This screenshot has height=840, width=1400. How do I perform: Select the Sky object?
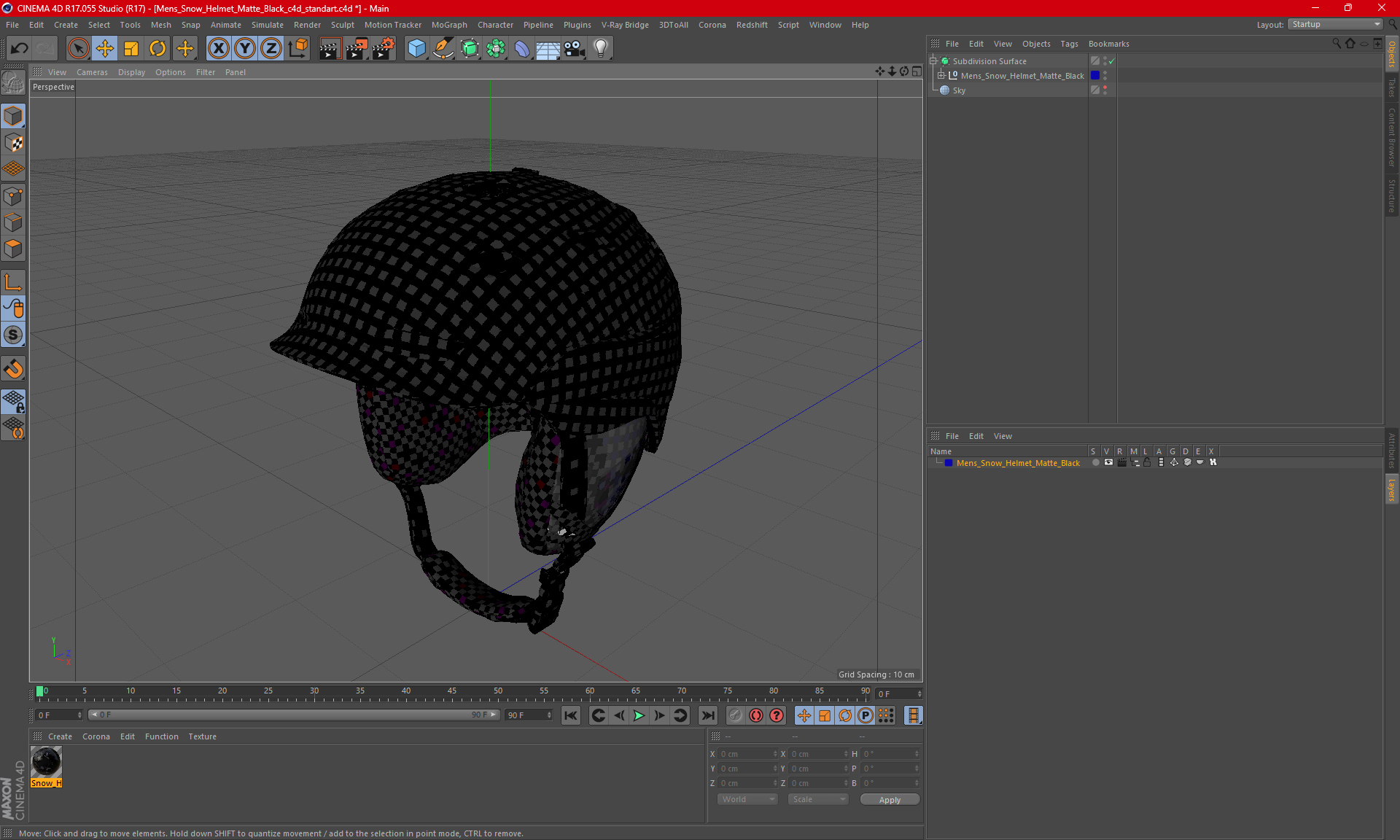[x=959, y=90]
